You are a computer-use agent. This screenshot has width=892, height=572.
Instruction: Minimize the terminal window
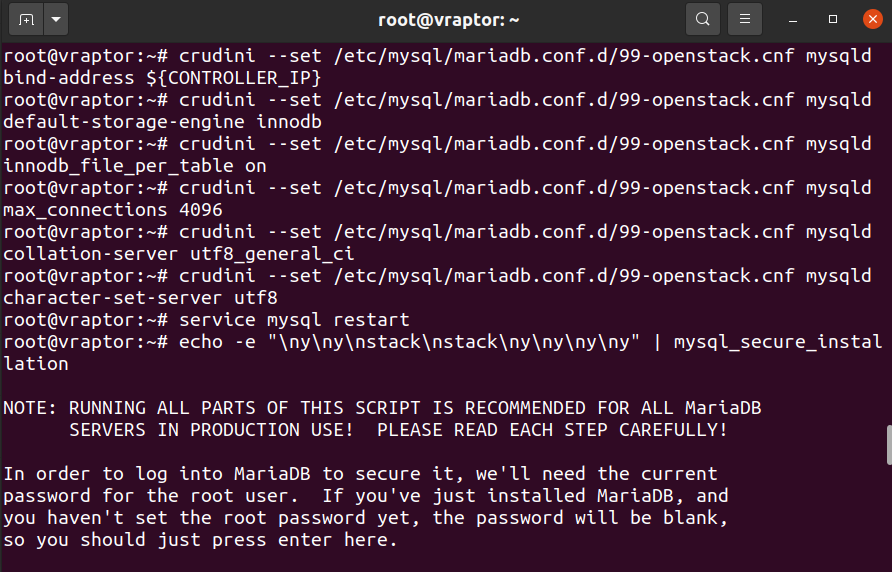point(792,19)
